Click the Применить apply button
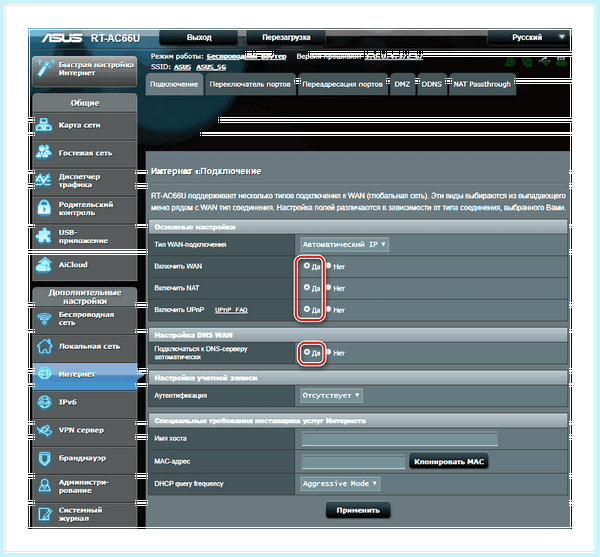 358,510
